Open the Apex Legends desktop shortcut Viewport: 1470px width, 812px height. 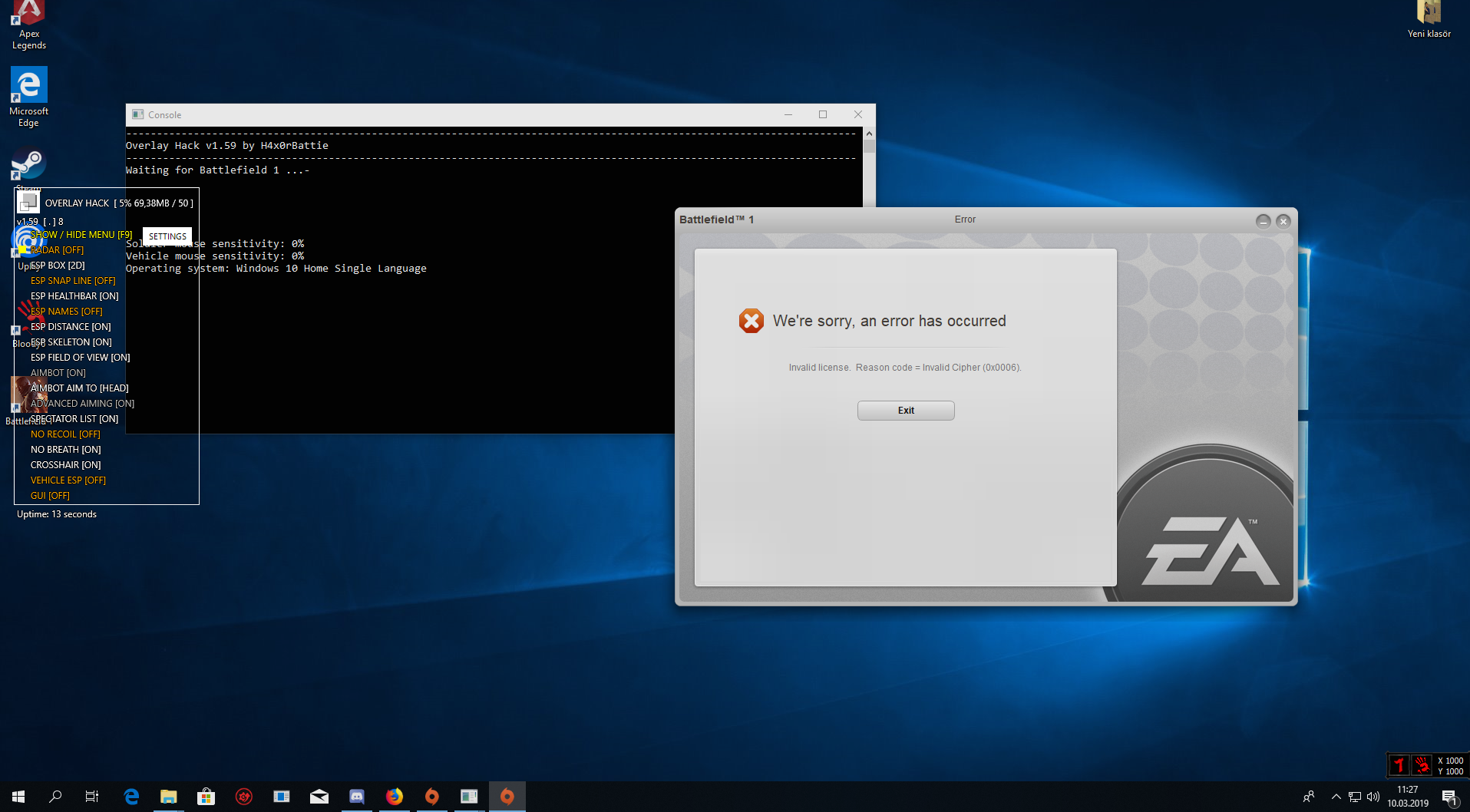click(x=29, y=25)
